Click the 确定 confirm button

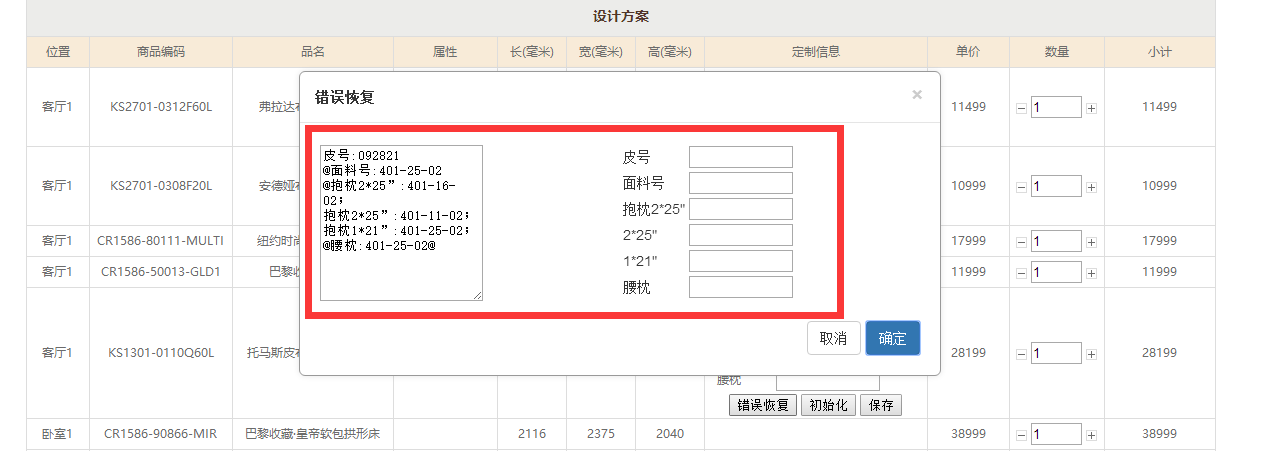(x=892, y=338)
